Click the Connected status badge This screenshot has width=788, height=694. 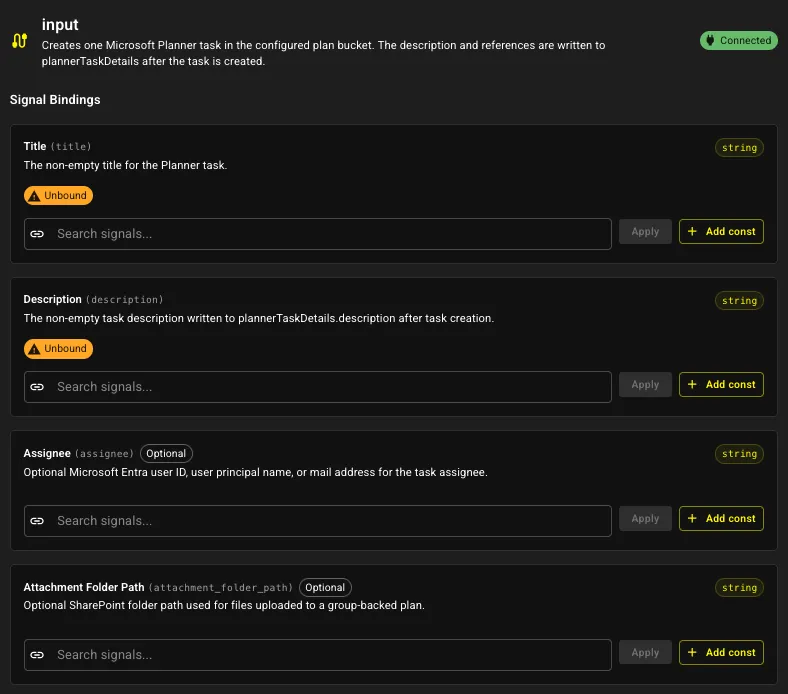(x=739, y=40)
